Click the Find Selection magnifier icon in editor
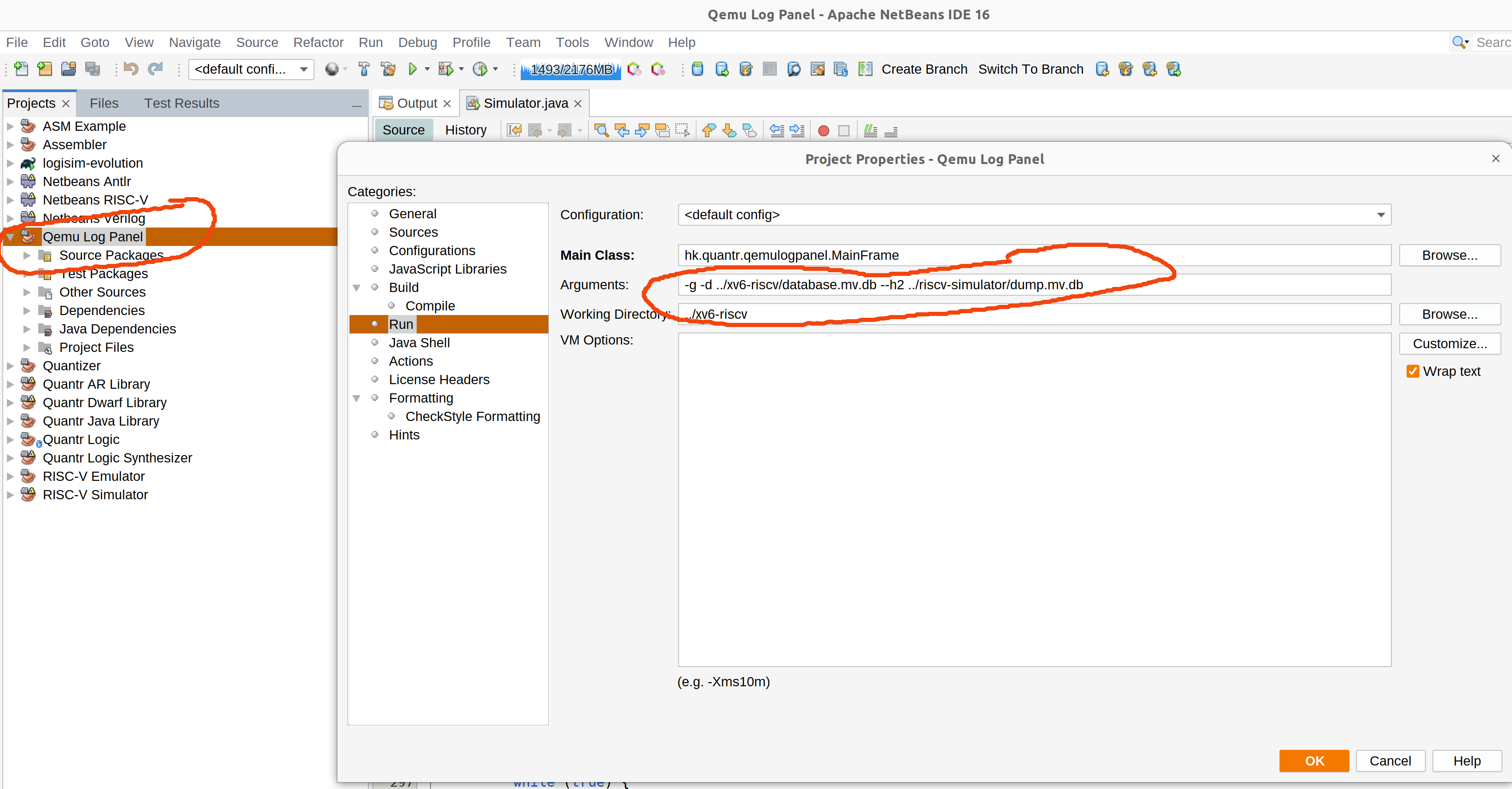The width and height of the screenshot is (1512, 789). coord(601,130)
